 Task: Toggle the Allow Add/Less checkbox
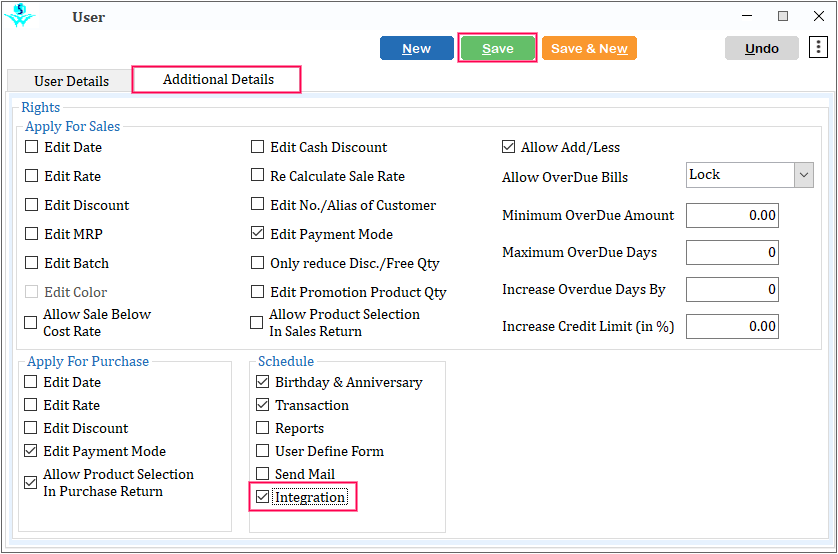pos(508,146)
